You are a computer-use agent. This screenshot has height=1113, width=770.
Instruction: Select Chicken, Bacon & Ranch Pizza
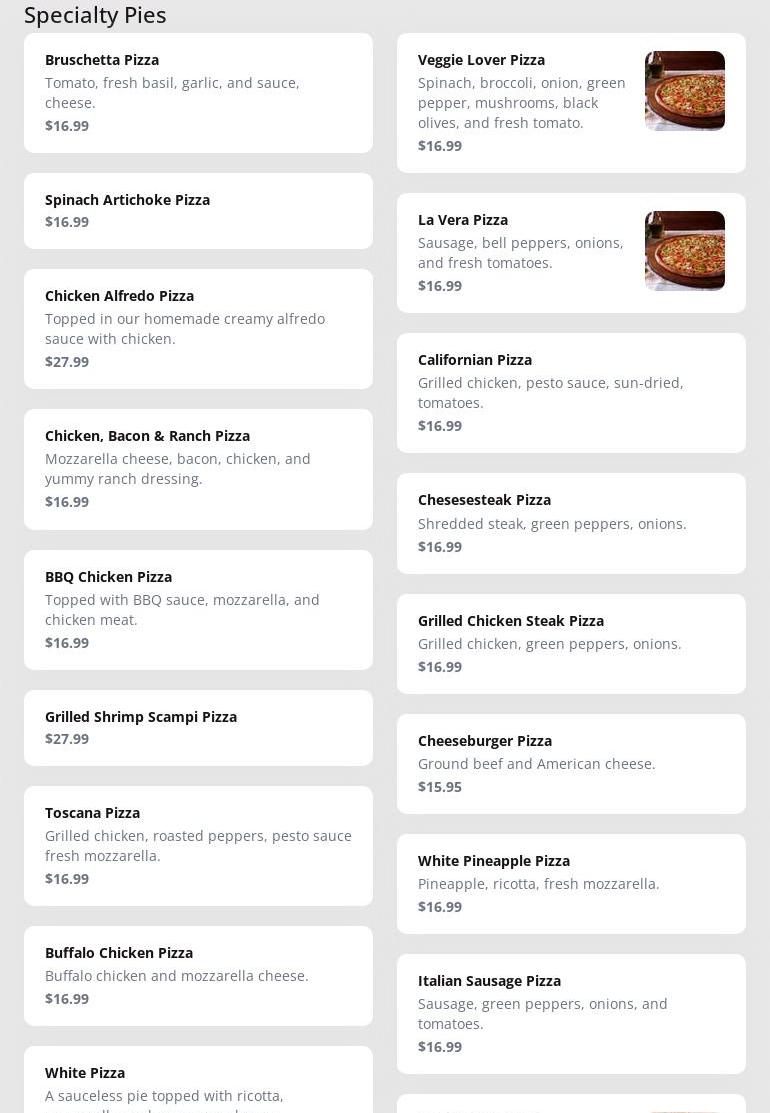point(198,469)
